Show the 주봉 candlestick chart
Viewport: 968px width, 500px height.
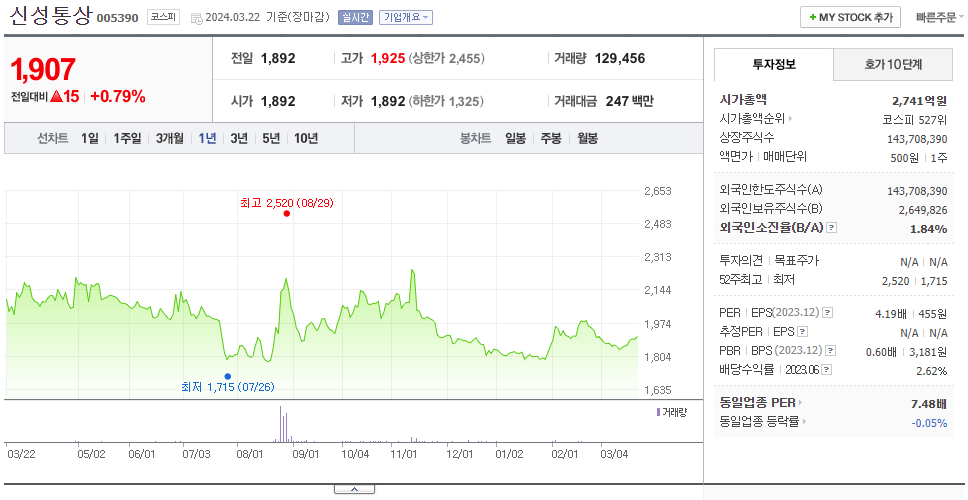point(551,138)
